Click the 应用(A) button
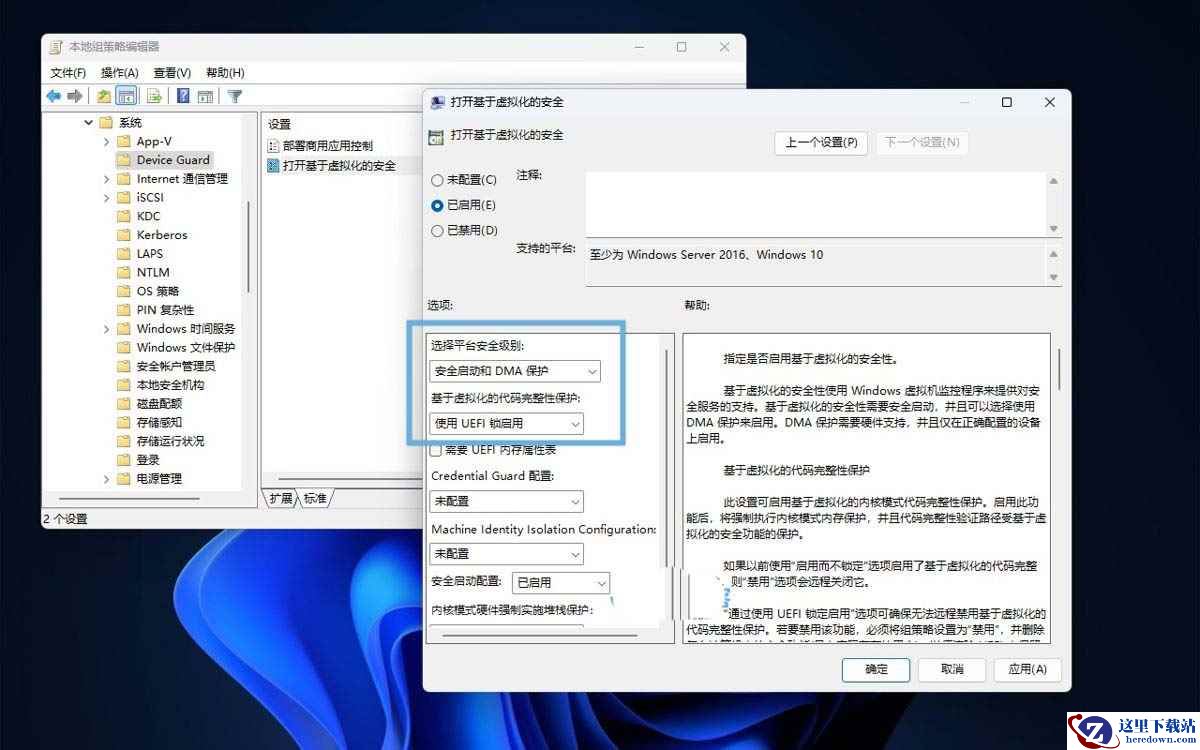The image size is (1200, 750). pos(1027,669)
